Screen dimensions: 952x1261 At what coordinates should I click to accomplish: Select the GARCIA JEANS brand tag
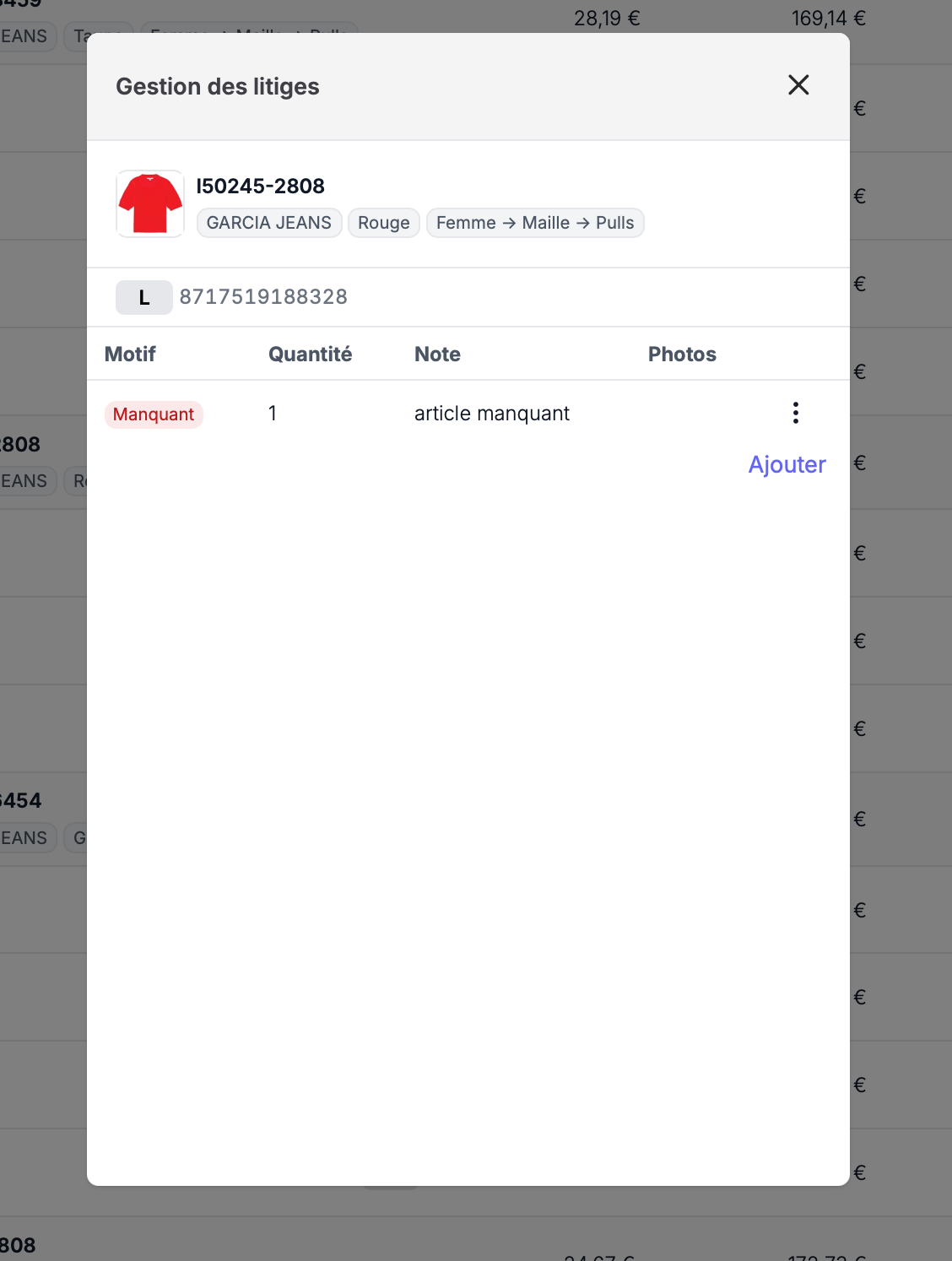pos(269,223)
